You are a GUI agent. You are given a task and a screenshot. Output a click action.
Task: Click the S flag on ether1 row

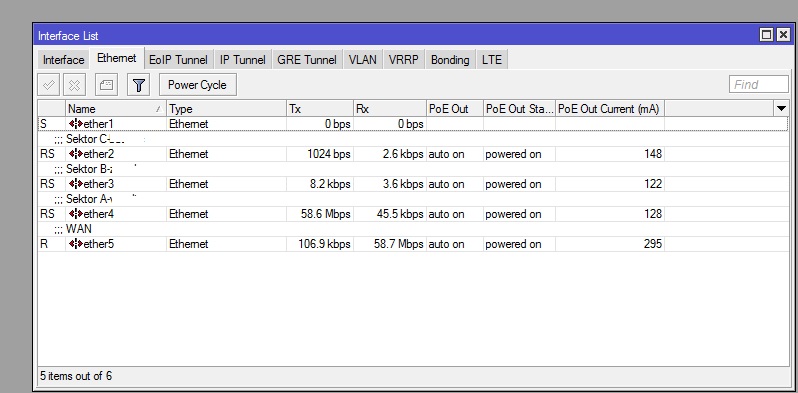[x=43, y=124]
